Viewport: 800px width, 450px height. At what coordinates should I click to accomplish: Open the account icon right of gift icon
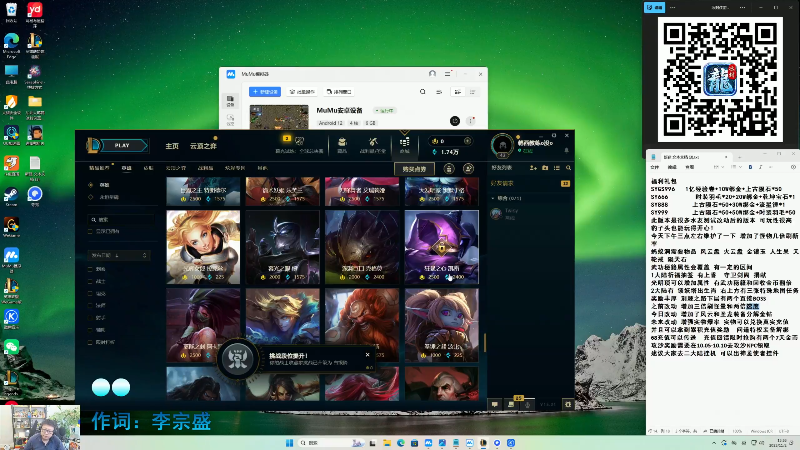468,169
